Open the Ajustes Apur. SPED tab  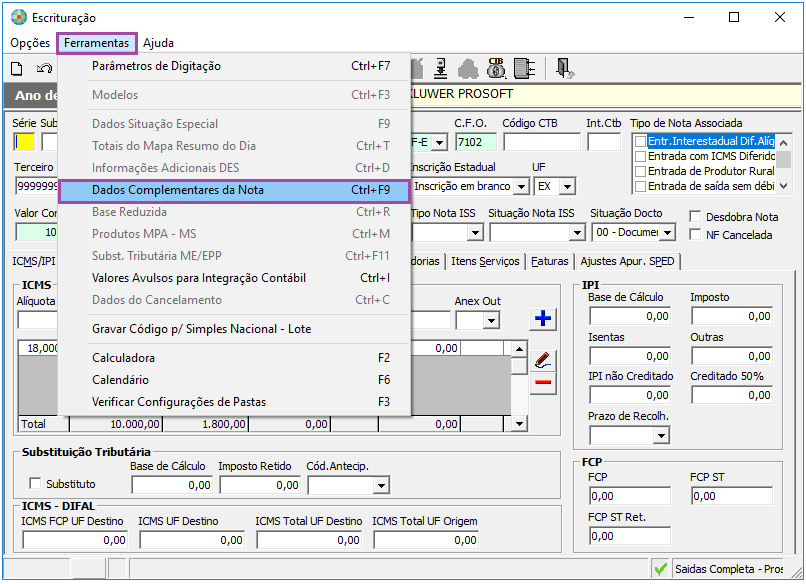coord(627,261)
